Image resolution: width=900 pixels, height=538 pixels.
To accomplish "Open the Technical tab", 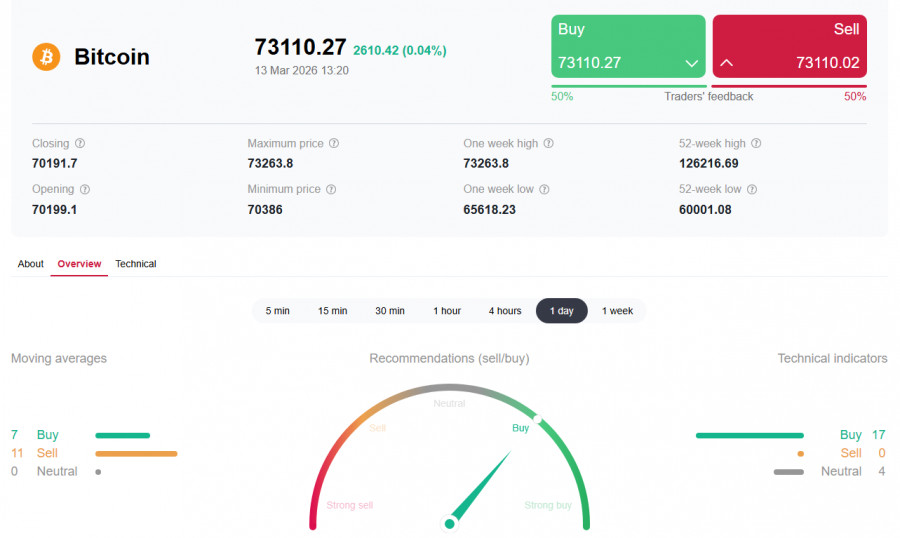I will point(135,264).
